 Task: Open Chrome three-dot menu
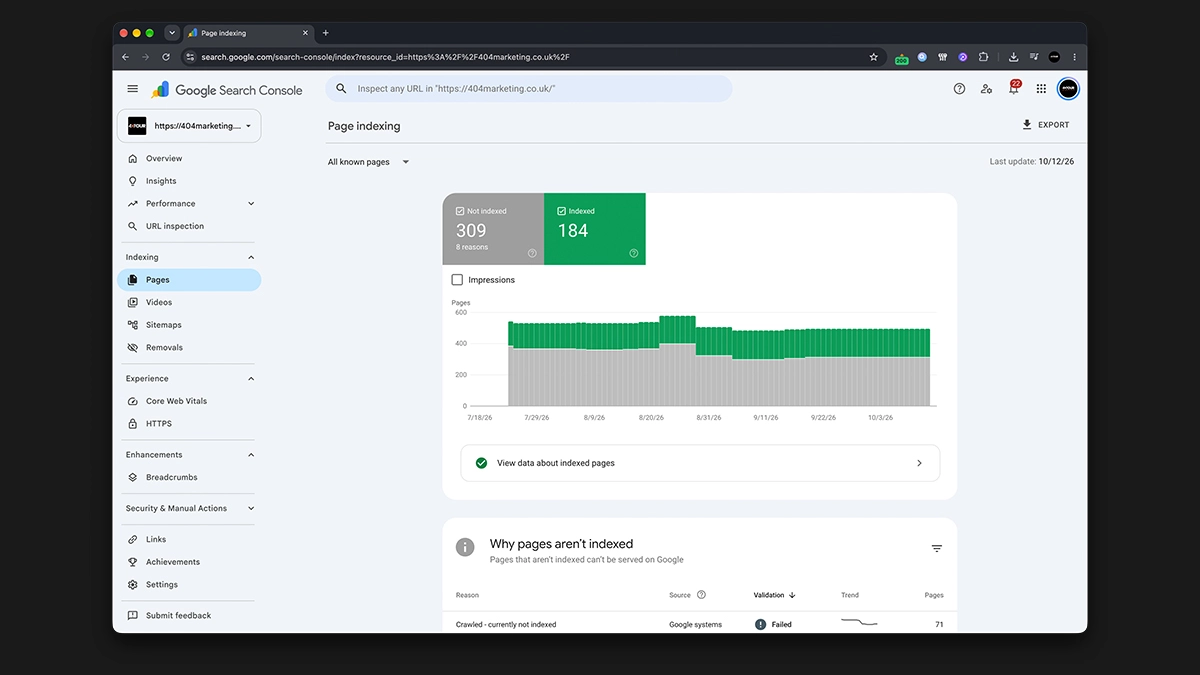click(x=1075, y=57)
